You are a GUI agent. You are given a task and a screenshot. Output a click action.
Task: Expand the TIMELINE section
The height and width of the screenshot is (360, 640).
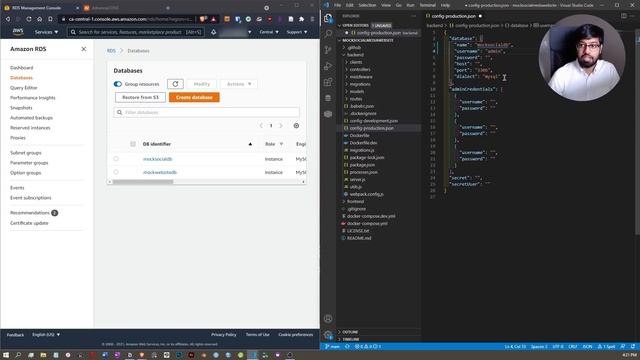coord(351,339)
